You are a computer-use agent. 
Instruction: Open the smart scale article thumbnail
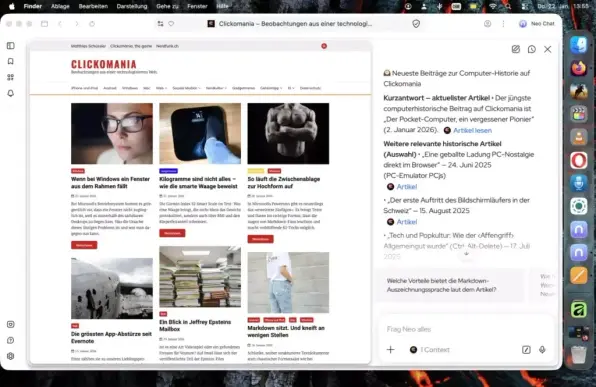[200, 133]
